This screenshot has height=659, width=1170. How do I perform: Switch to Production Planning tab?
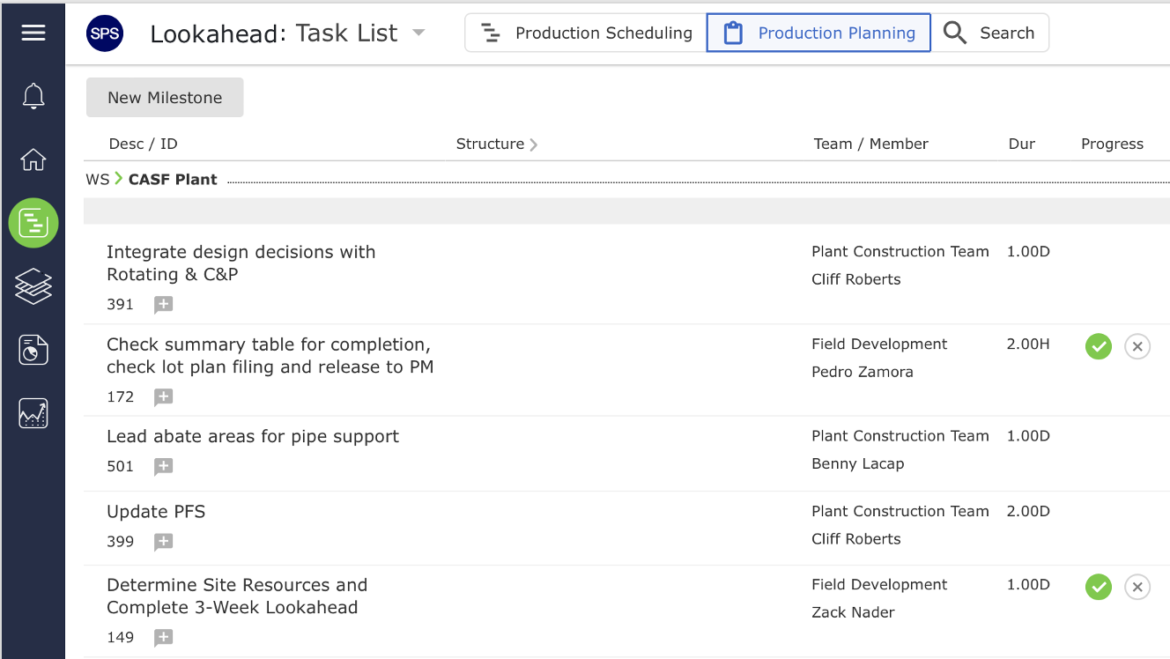coord(819,33)
